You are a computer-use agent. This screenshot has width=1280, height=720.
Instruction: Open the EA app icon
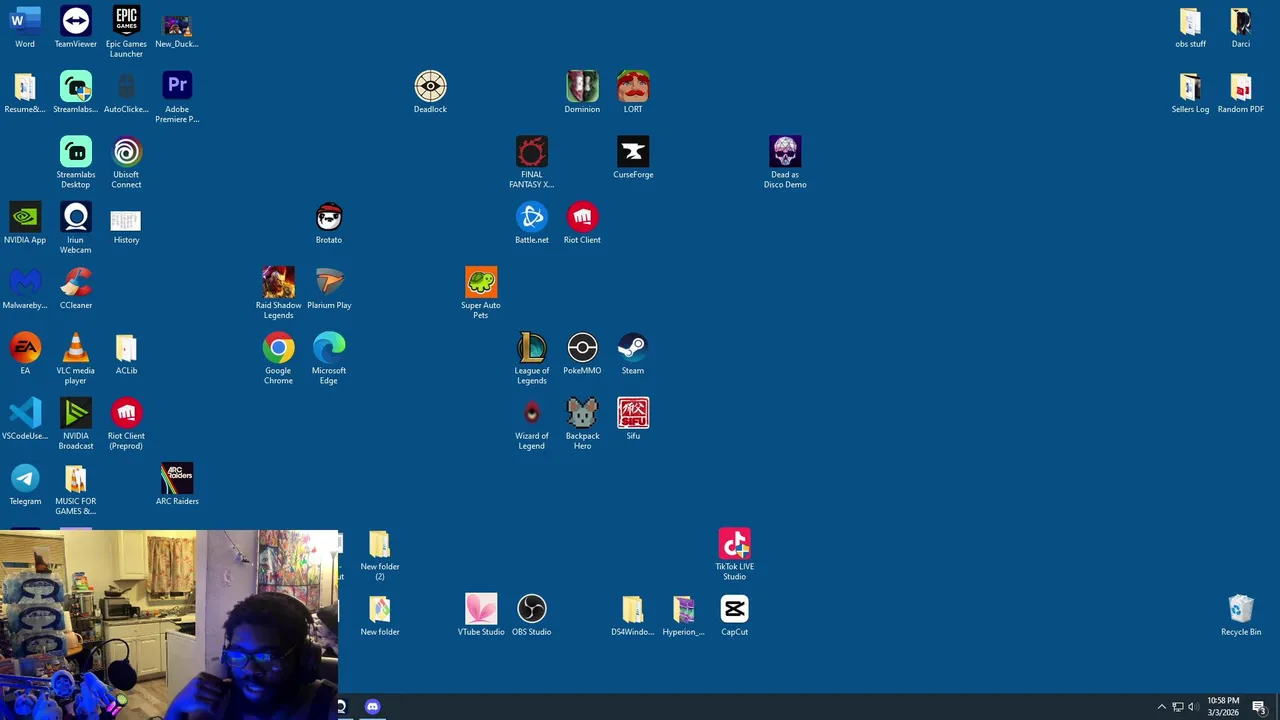pos(25,348)
